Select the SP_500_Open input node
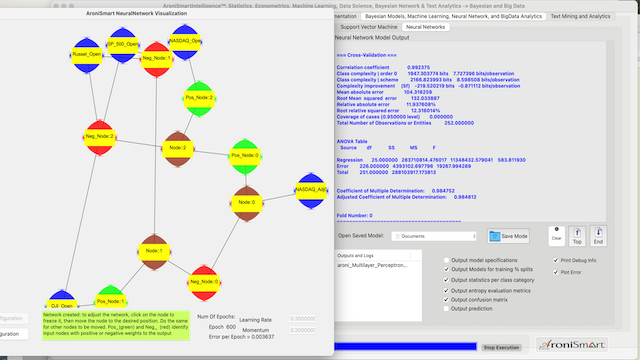Viewport: 640px width, 360px height. pyautogui.click(x=122, y=44)
